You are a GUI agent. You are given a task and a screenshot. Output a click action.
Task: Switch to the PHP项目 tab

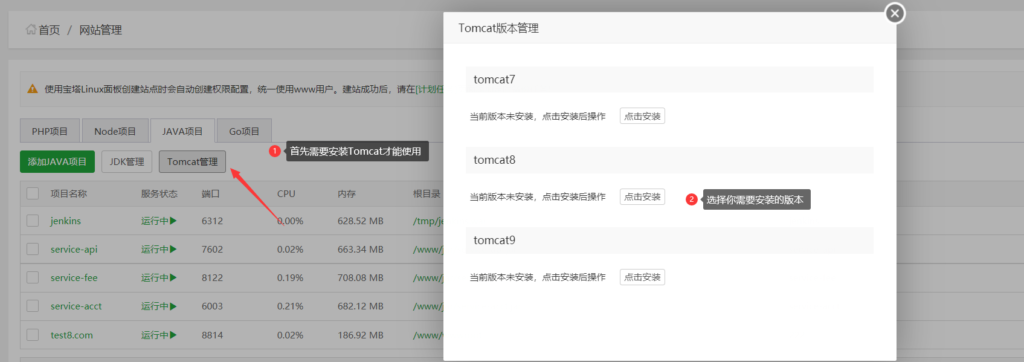(x=50, y=131)
